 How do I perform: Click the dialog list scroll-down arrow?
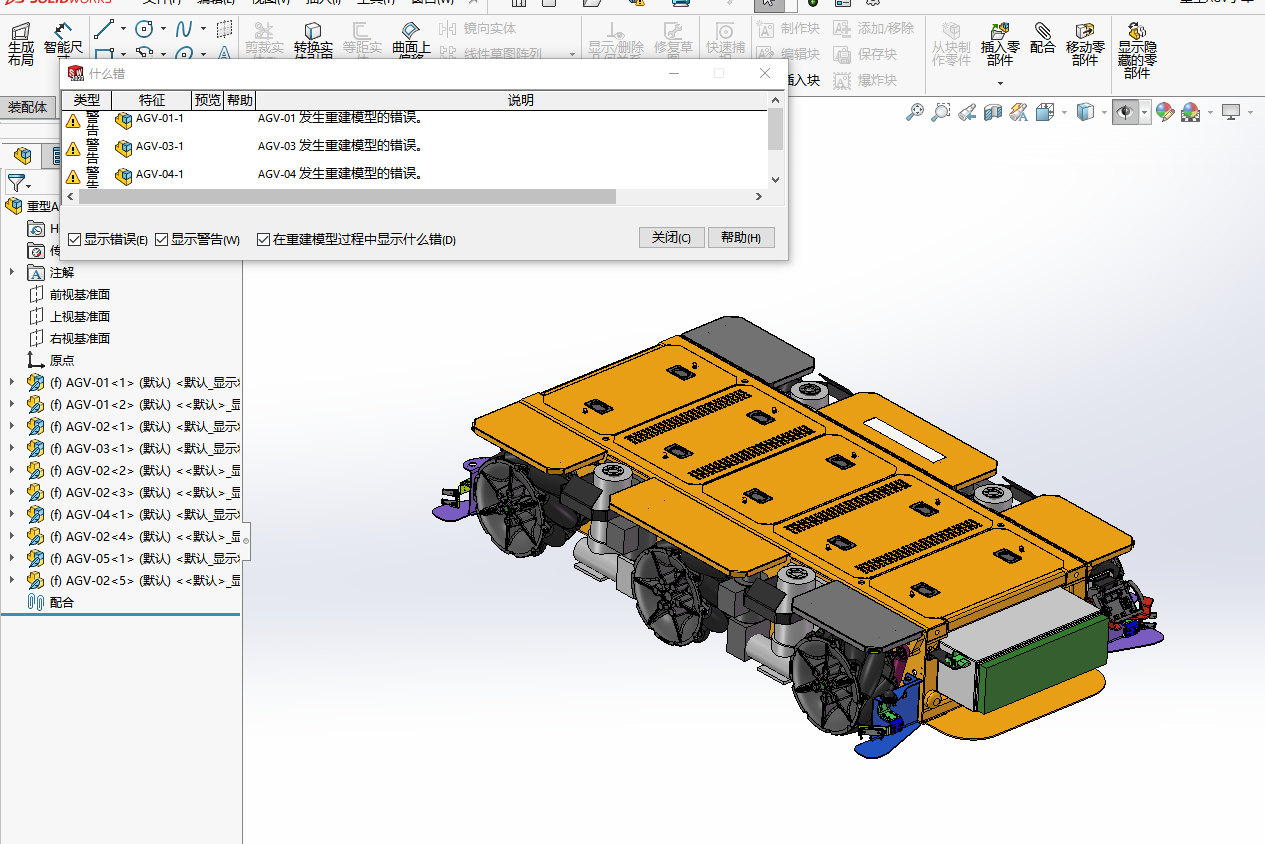(x=775, y=180)
